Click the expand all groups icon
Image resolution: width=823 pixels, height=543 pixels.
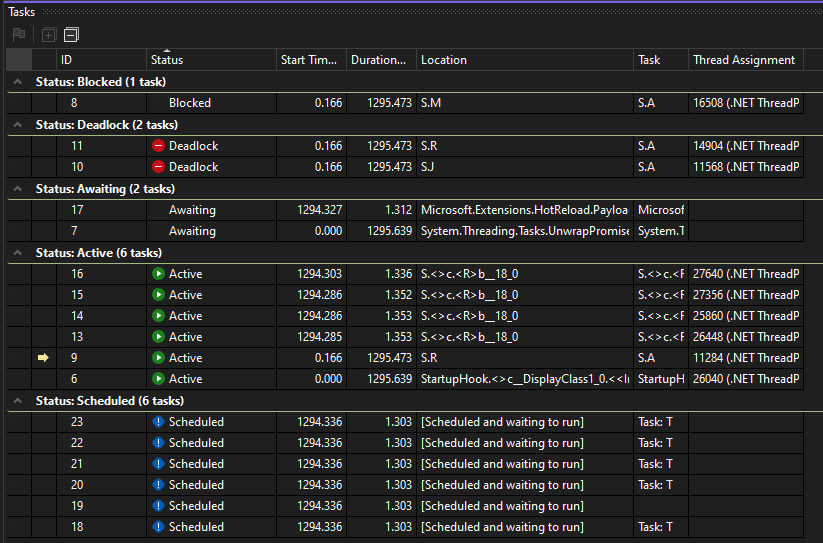(49, 35)
